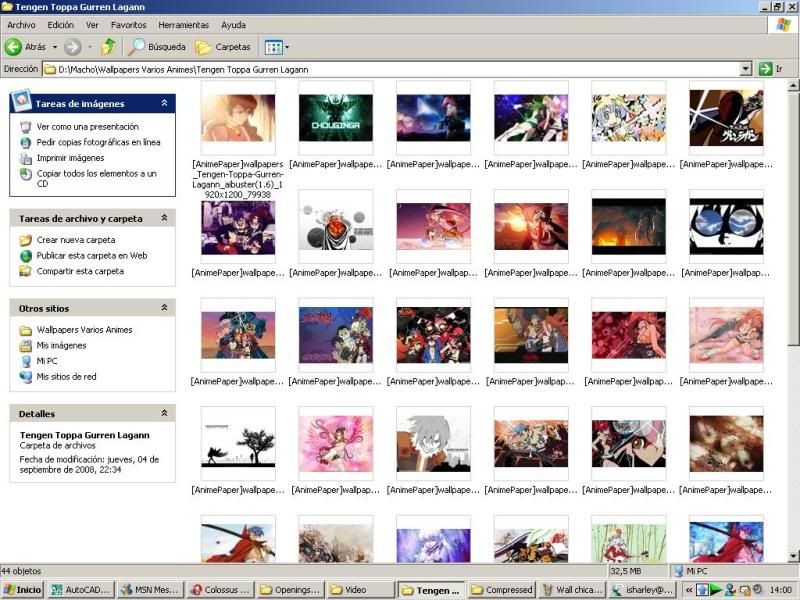Switch to the AutoCAD taskbar button
800x600 pixels.
(x=81, y=590)
